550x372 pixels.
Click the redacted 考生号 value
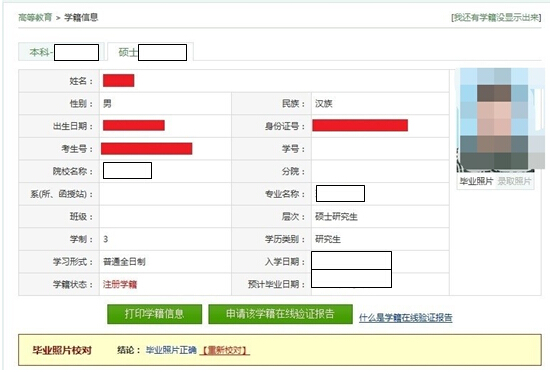pyautogui.click(x=147, y=148)
